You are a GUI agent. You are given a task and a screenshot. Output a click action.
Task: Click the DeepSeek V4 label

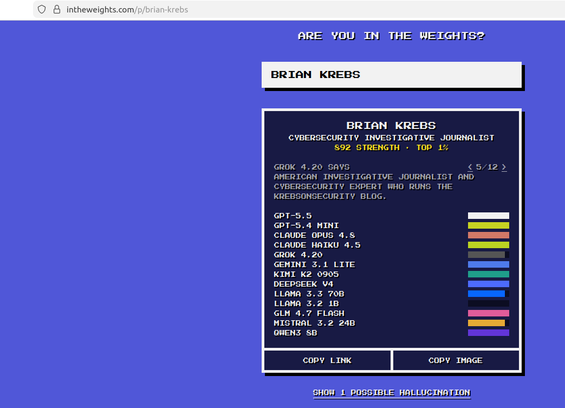303,284
